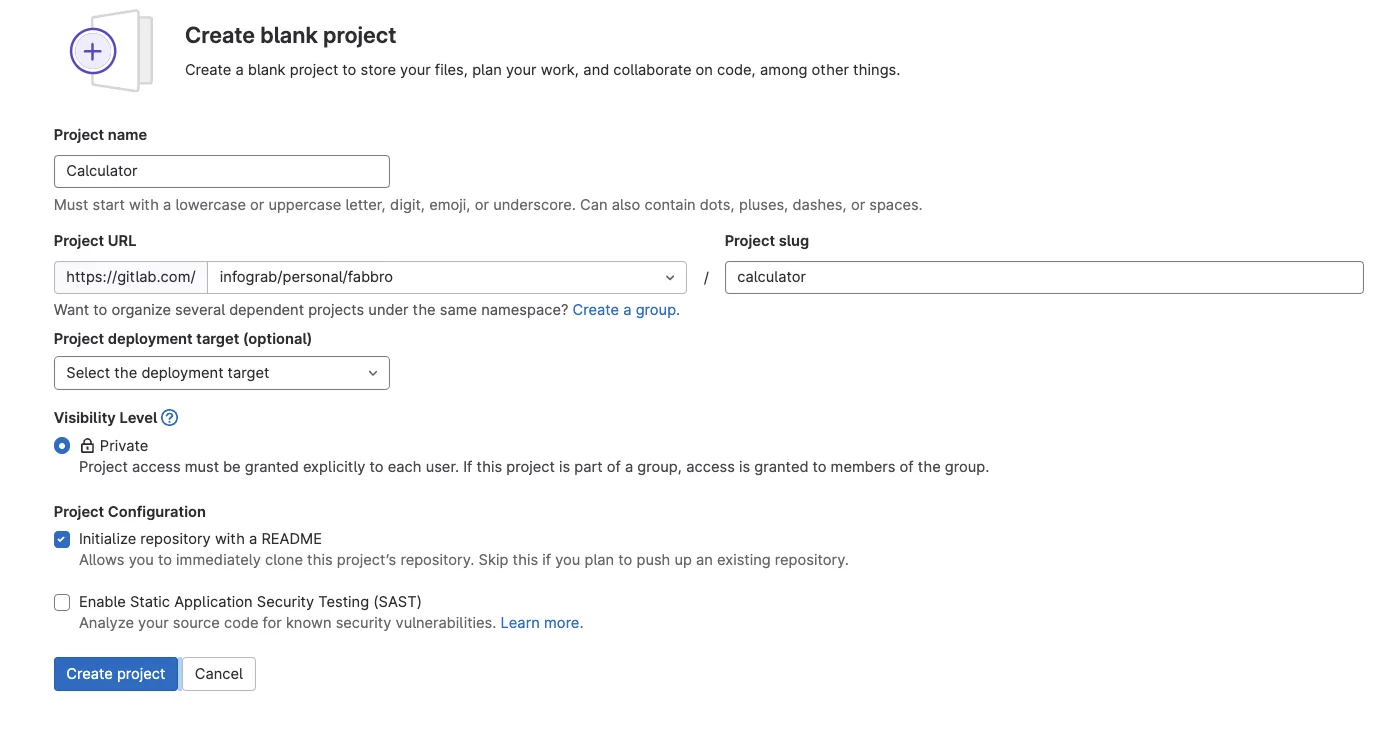1387x737 pixels.
Task: Click the https://gitlab.com/ URL prefix
Action: point(131,277)
